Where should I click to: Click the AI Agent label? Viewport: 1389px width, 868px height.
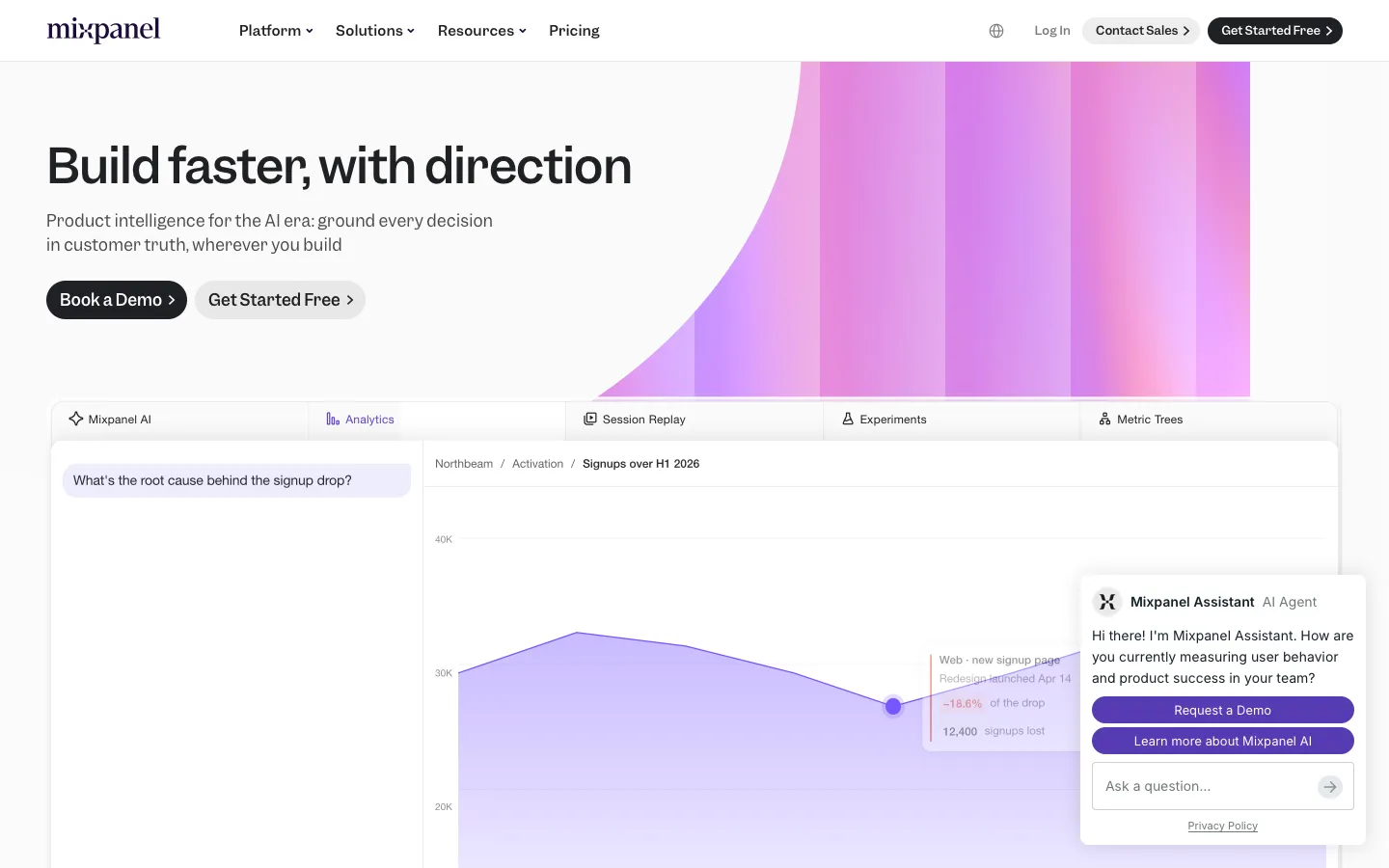coord(1290,602)
